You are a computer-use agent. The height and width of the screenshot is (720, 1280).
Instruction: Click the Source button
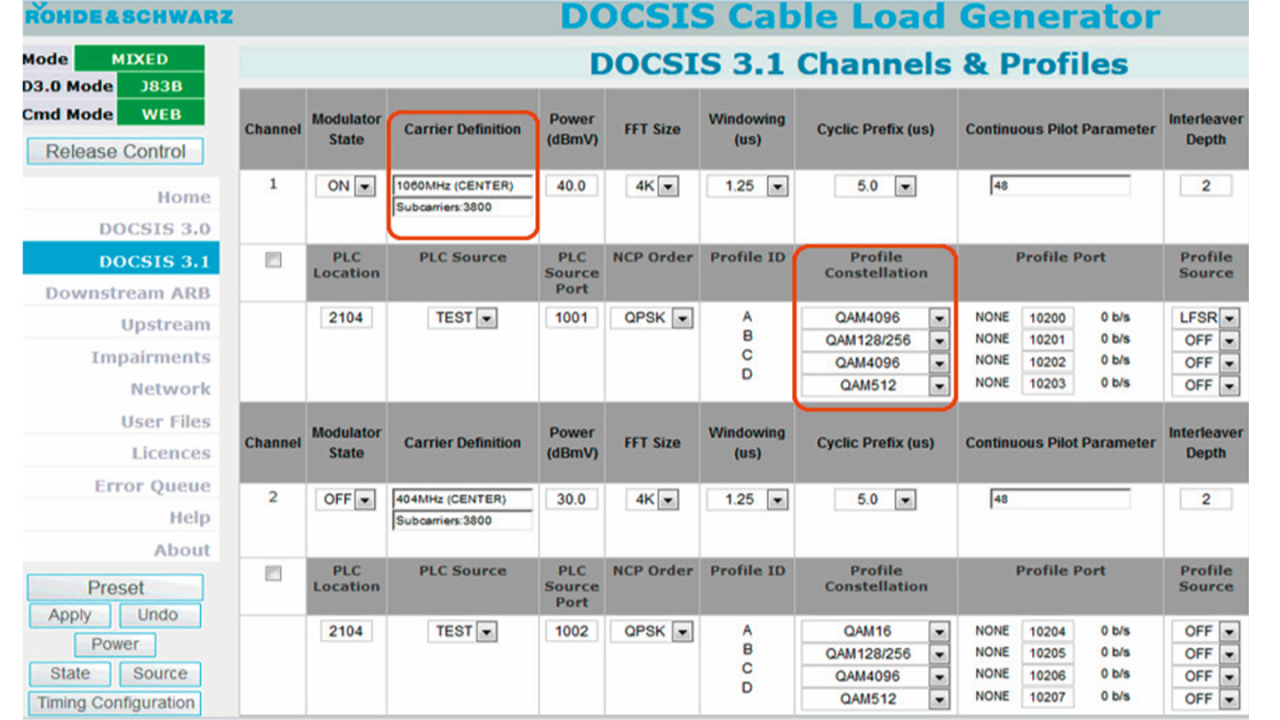pos(160,674)
